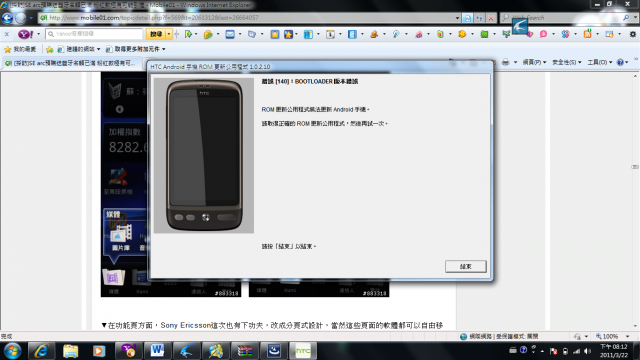Click the HTC phone image in dialog
Image resolution: width=640 pixels, height=360 pixels.
pos(204,156)
